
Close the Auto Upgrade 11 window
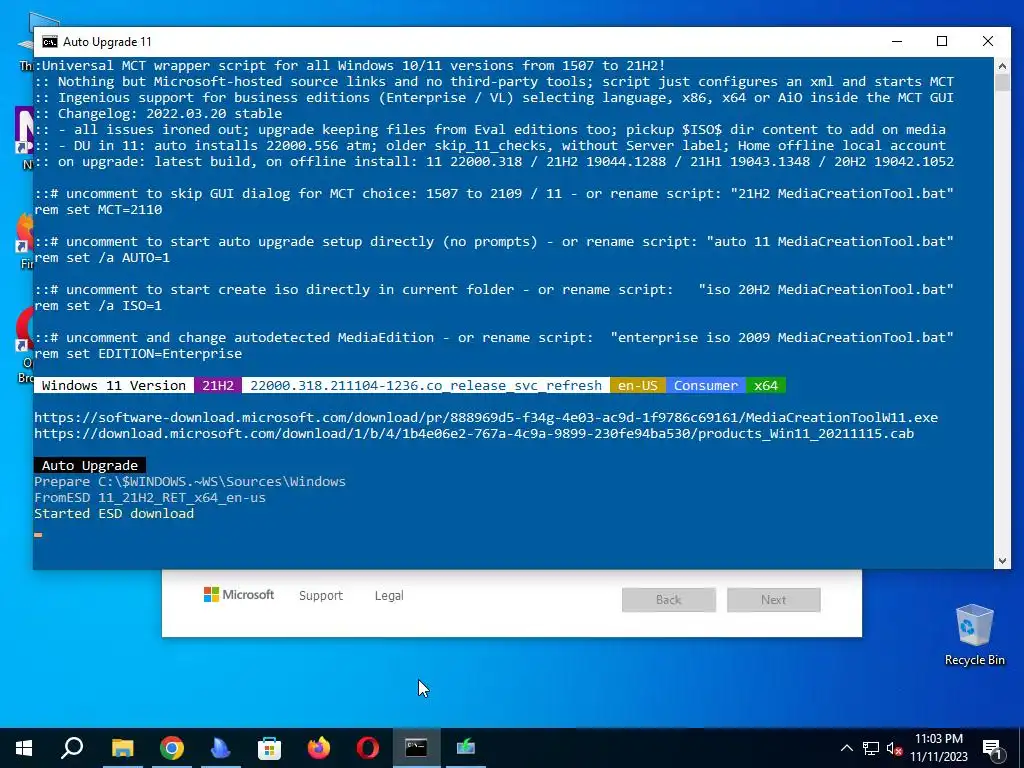[x=987, y=41]
